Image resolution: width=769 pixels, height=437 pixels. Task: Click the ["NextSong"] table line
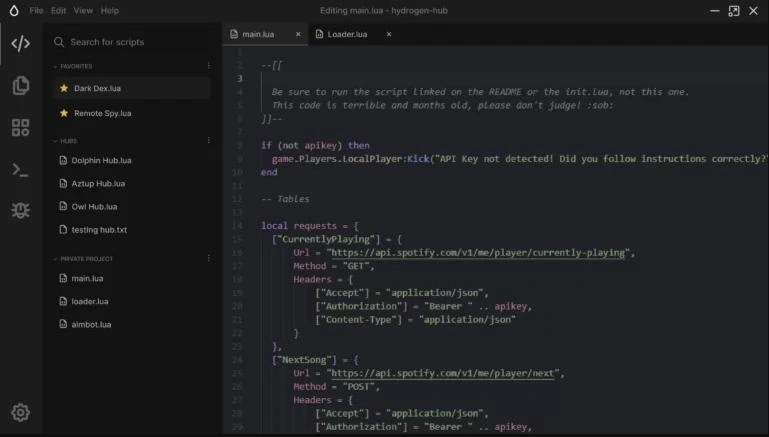315,360
